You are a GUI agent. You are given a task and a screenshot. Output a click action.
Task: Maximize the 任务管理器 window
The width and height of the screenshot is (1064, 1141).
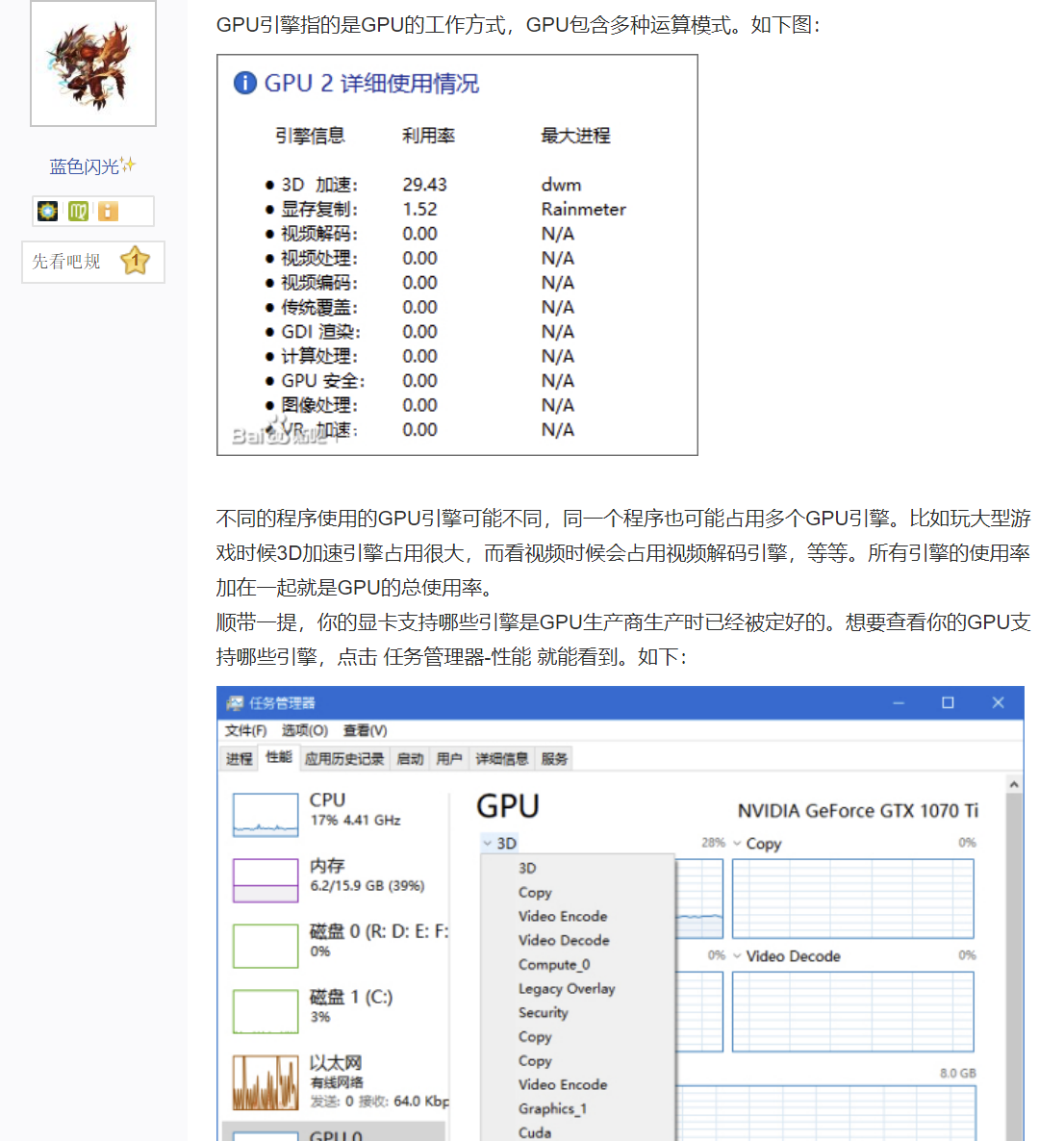(x=948, y=703)
